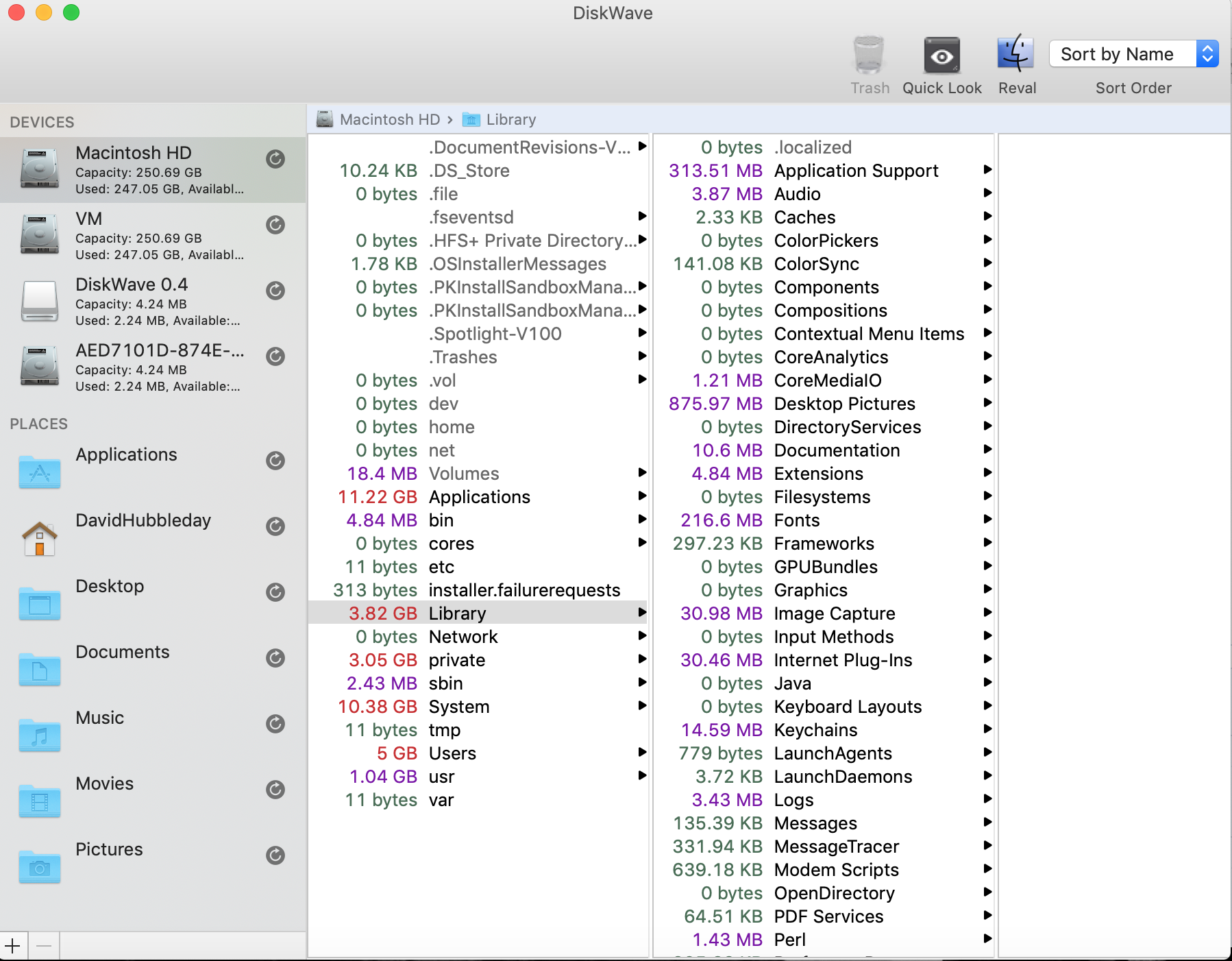Select the CoreMediaIO folder row

click(x=824, y=380)
